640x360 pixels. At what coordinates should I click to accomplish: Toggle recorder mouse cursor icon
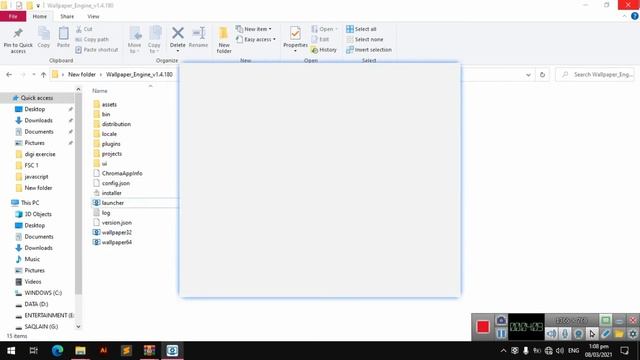pos(592,333)
